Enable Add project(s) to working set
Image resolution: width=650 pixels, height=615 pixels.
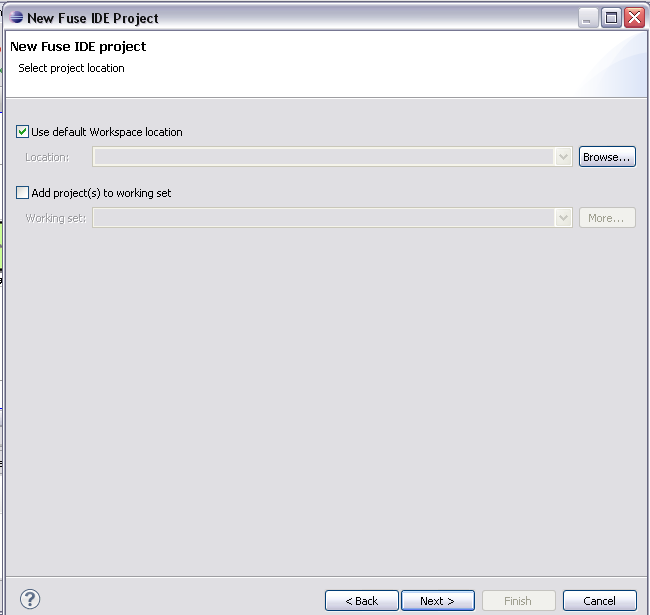coord(22,193)
